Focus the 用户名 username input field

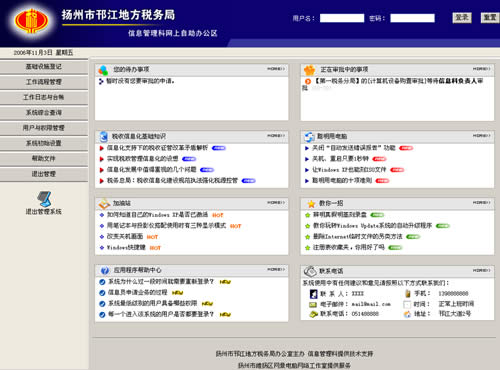(x=342, y=18)
